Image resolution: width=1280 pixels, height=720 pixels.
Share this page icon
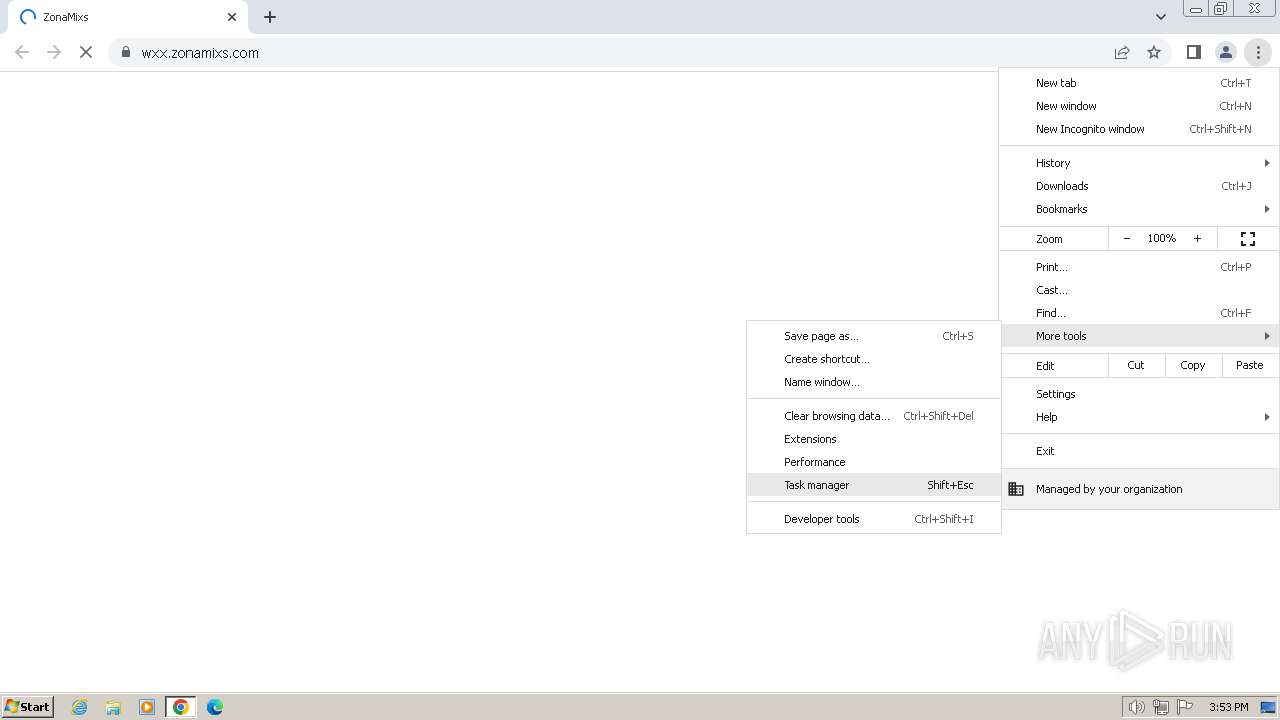(x=1122, y=52)
